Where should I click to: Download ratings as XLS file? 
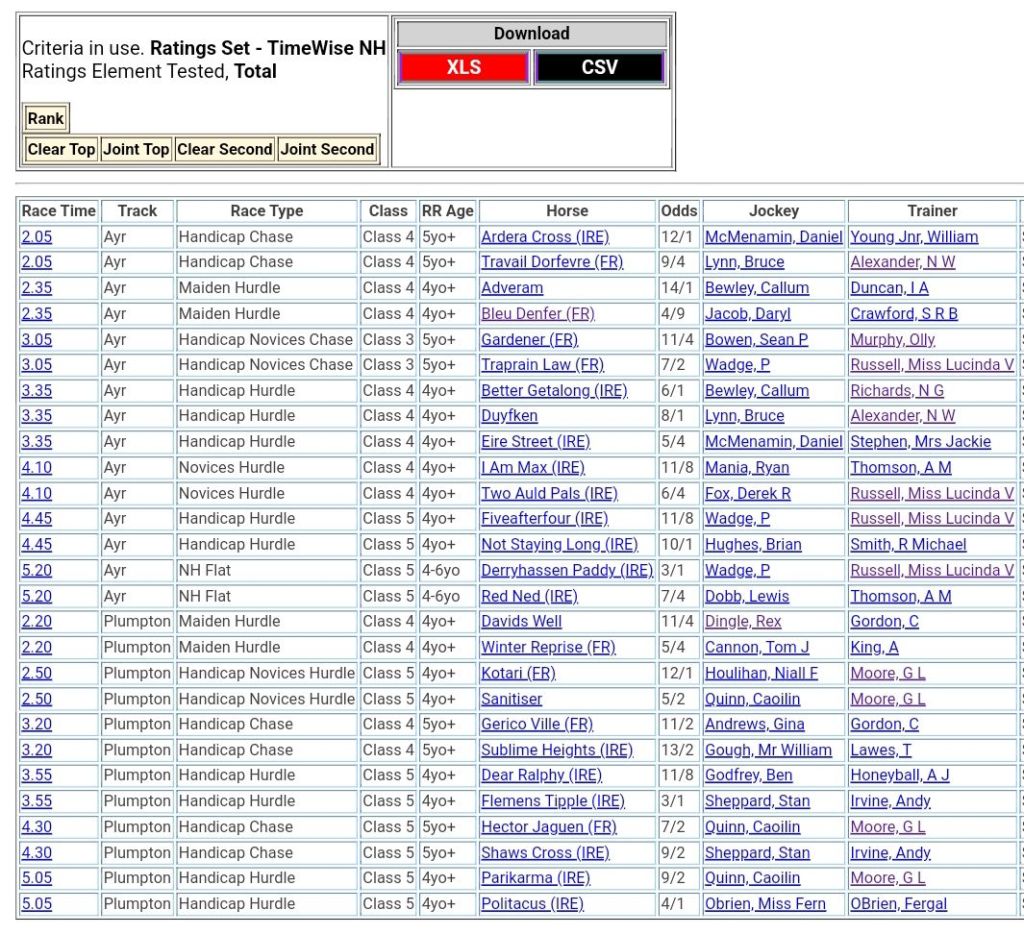click(x=463, y=68)
